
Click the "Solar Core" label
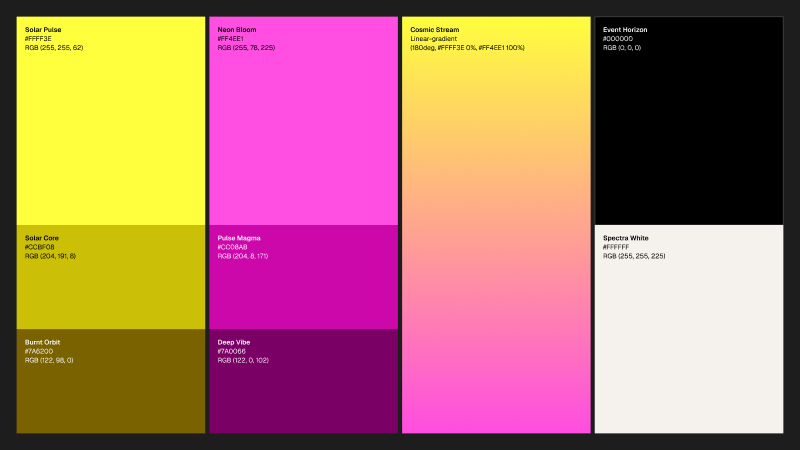[42, 238]
